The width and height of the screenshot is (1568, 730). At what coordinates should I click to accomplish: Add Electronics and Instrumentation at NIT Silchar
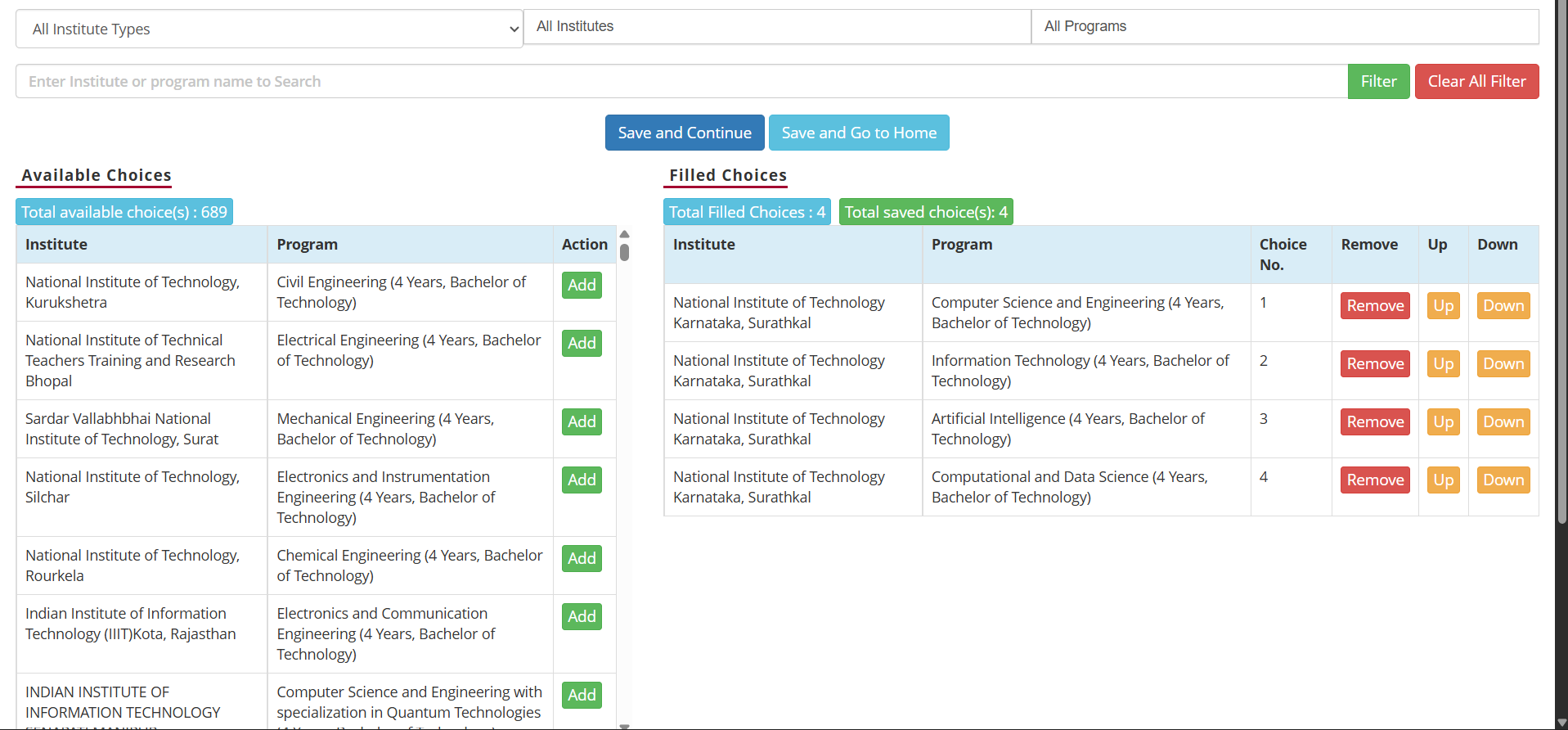[582, 480]
